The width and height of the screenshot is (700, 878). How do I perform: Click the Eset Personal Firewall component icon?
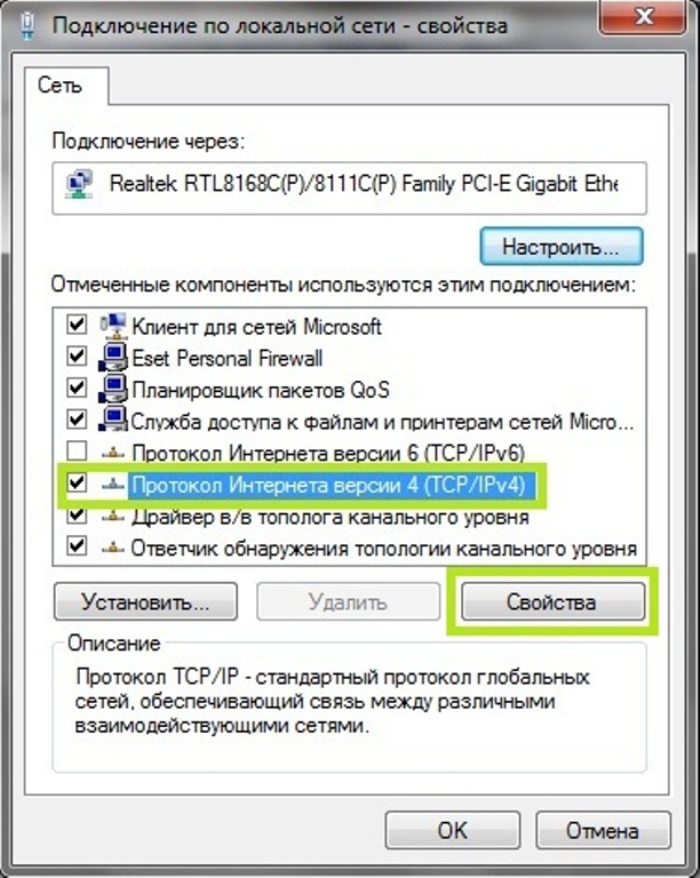[x=113, y=358]
